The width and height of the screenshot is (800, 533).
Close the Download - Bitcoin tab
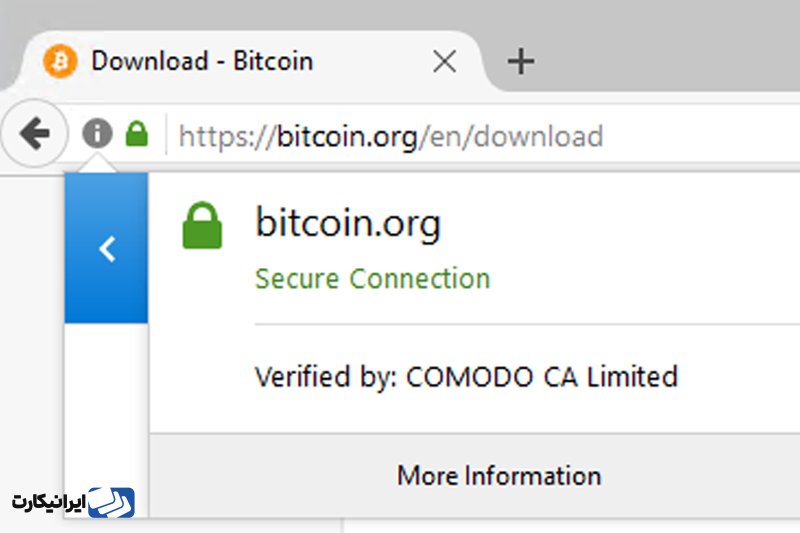pos(444,62)
